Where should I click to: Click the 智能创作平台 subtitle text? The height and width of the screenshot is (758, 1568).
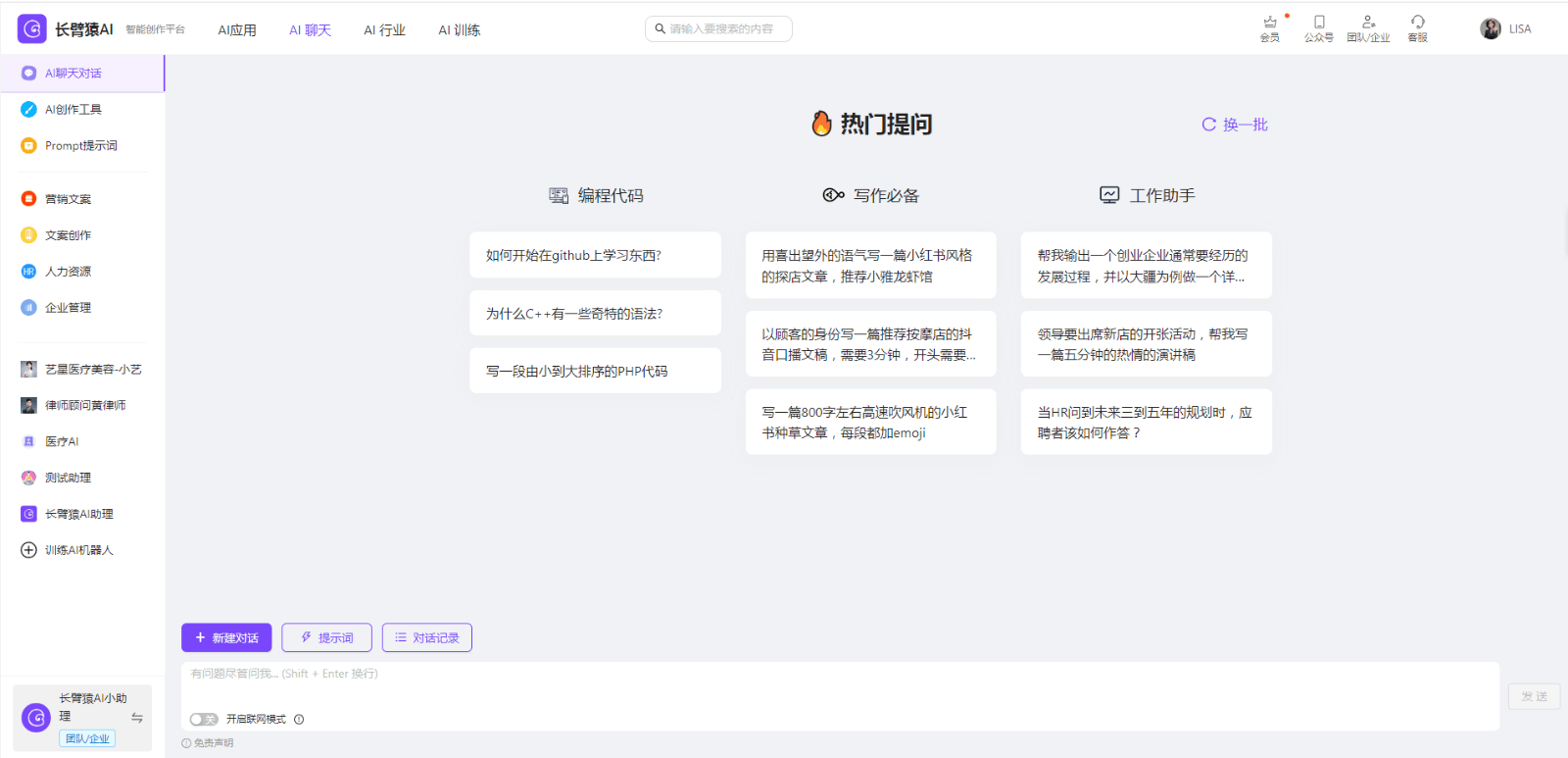point(155,29)
